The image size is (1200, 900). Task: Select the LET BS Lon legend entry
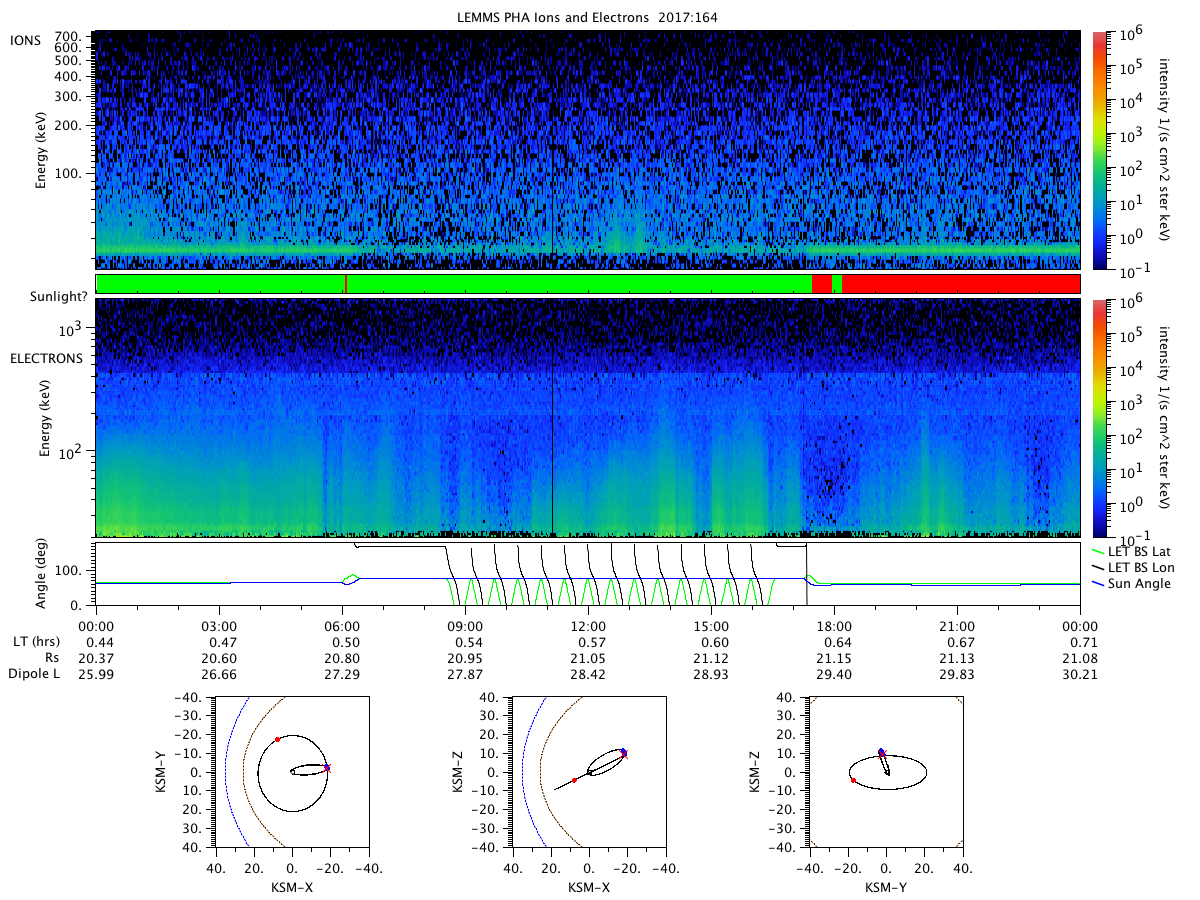(1137, 567)
